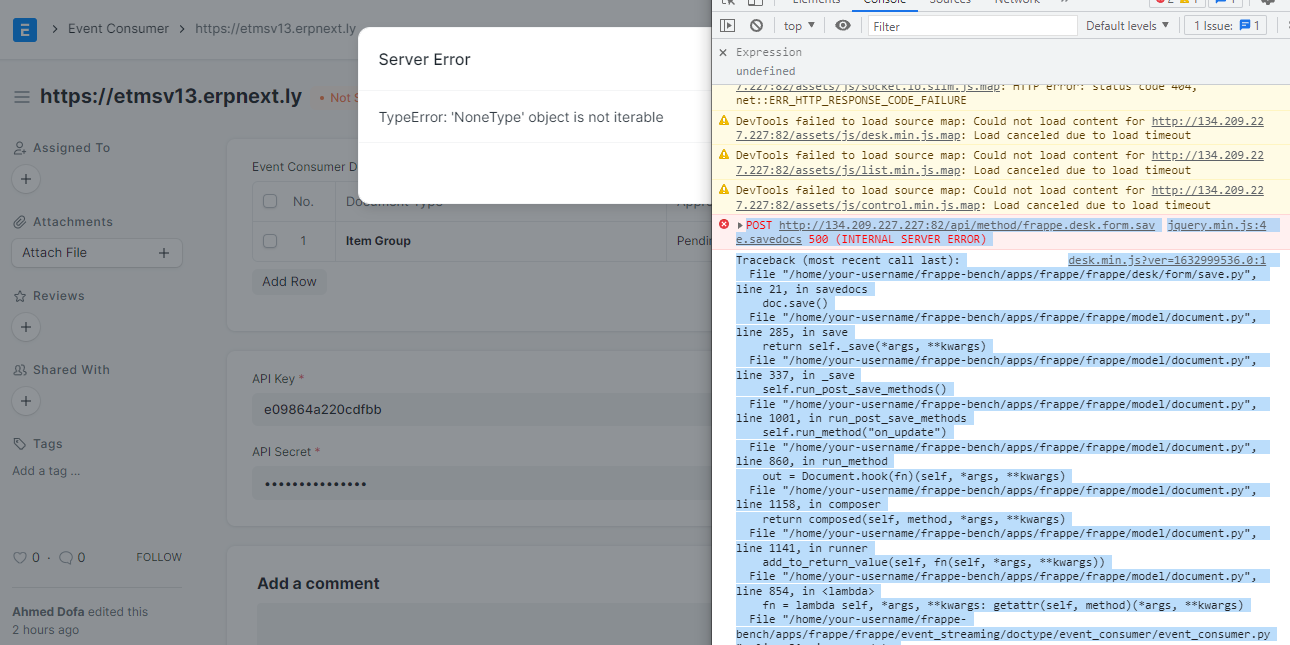Toggle the select-all checkbox in the table header
Image resolution: width=1290 pixels, height=645 pixels.
(268, 200)
